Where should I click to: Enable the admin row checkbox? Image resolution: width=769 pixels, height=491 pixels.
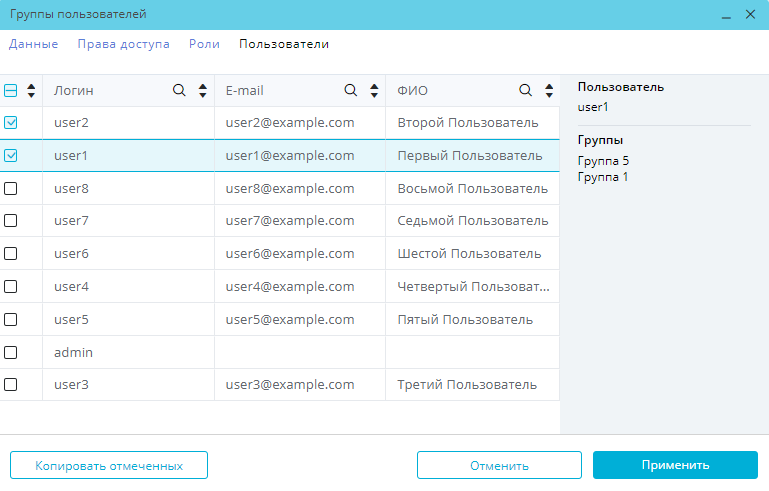click(11, 352)
